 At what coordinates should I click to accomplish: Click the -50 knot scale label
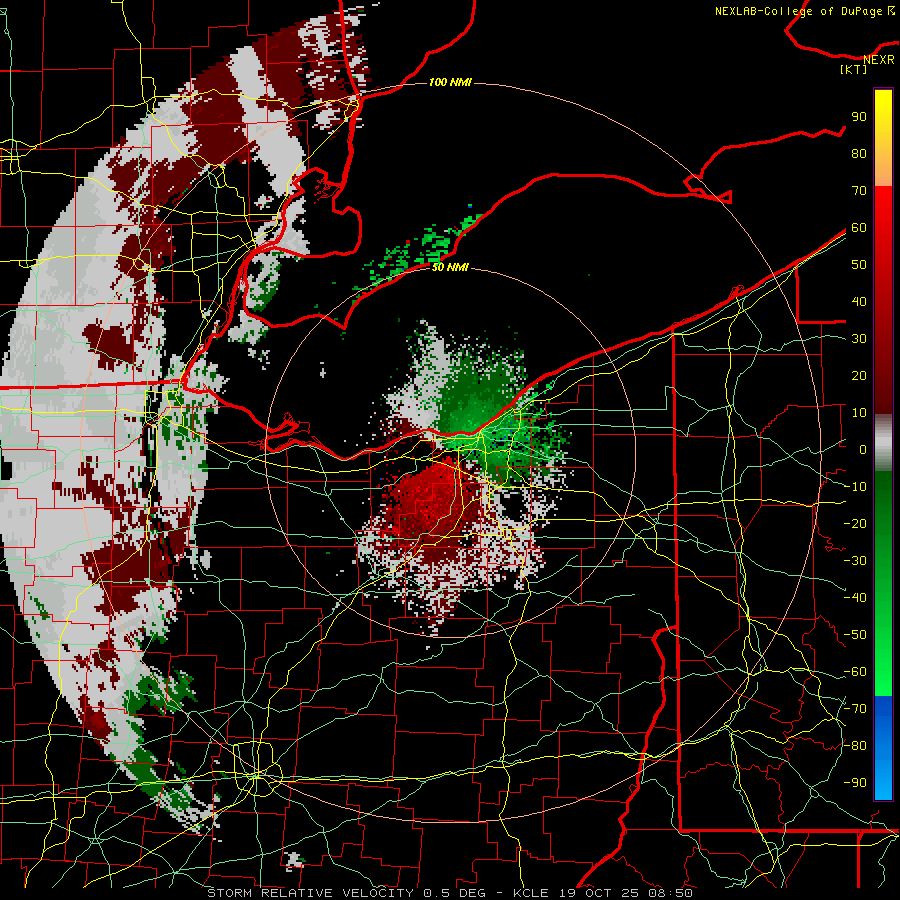point(855,635)
